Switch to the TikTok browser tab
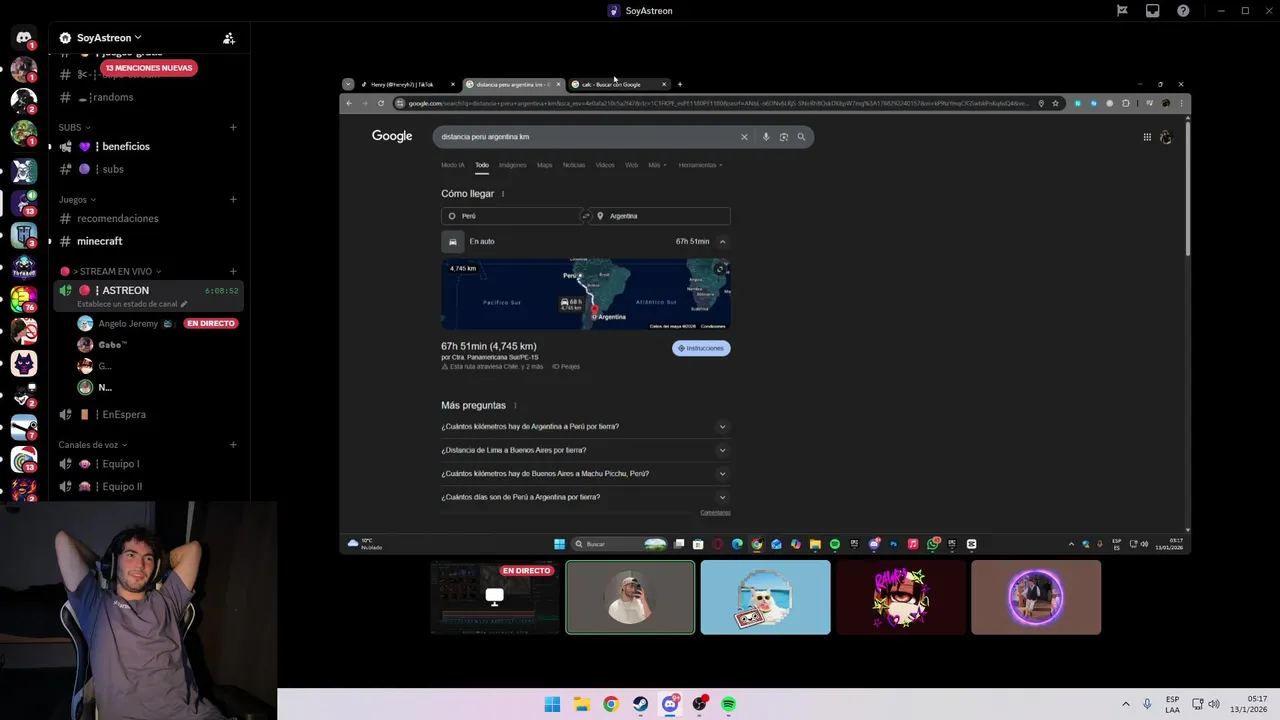The image size is (1280, 720). click(408, 84)
